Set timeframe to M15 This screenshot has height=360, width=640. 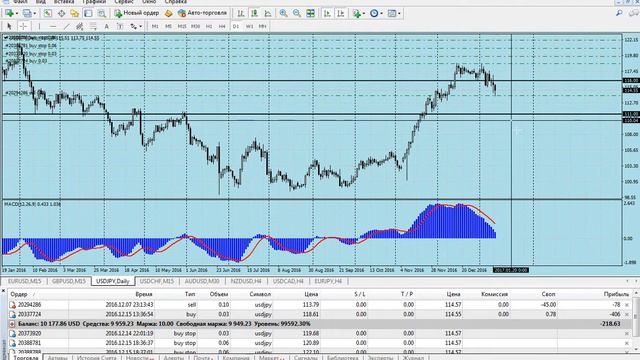pos(182,26)
